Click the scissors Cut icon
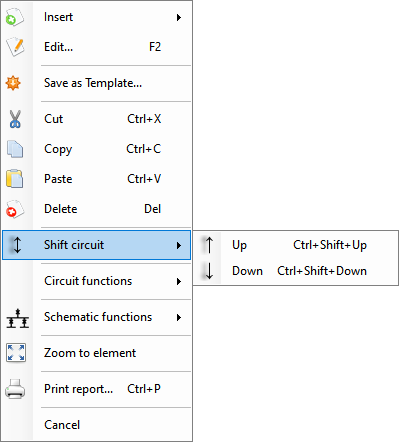This screenshot has width=399, height=442. (15, 119)
